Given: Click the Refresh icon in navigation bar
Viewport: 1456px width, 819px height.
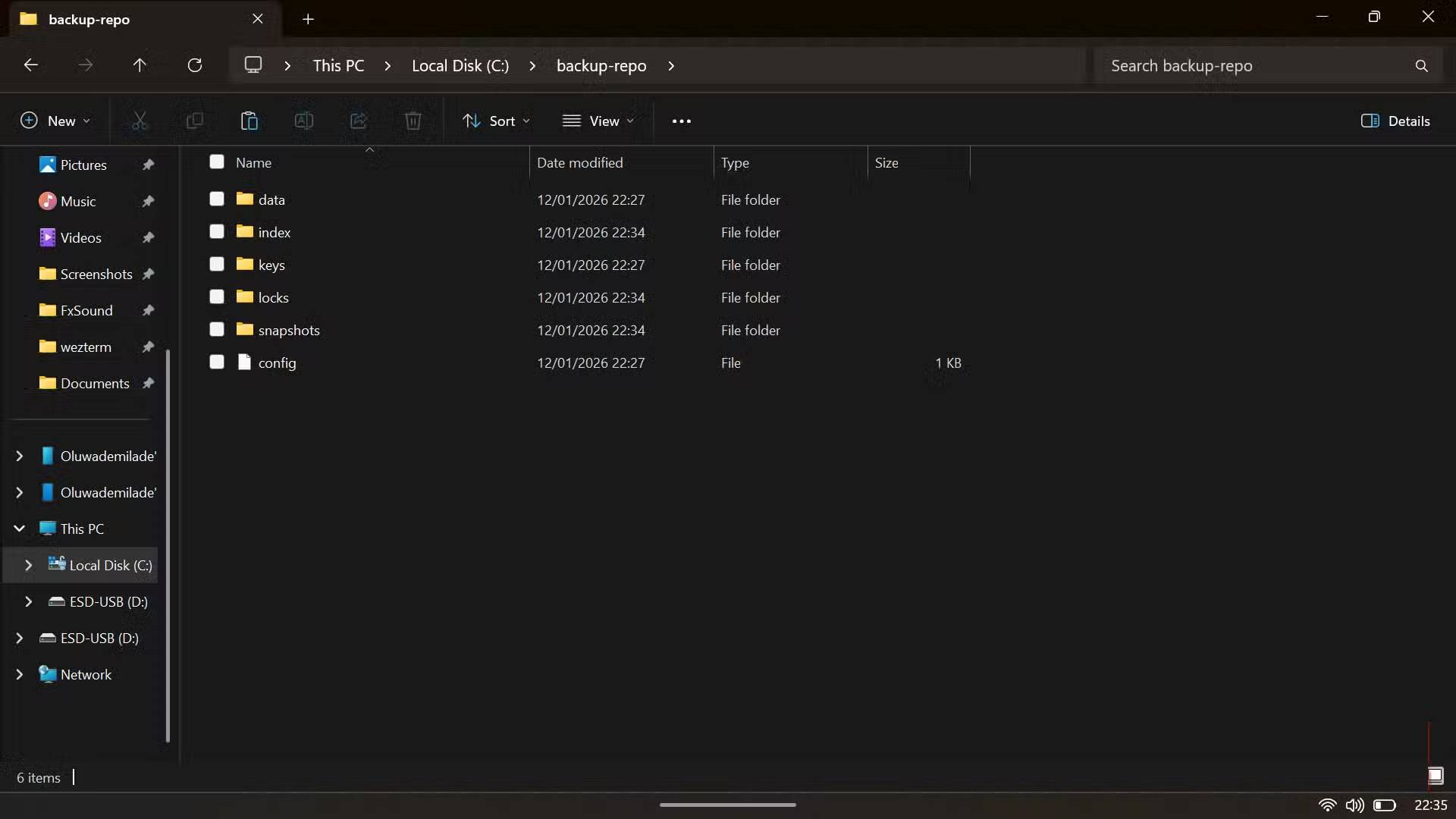Looking at the screenshot, I should click(195, 65).
